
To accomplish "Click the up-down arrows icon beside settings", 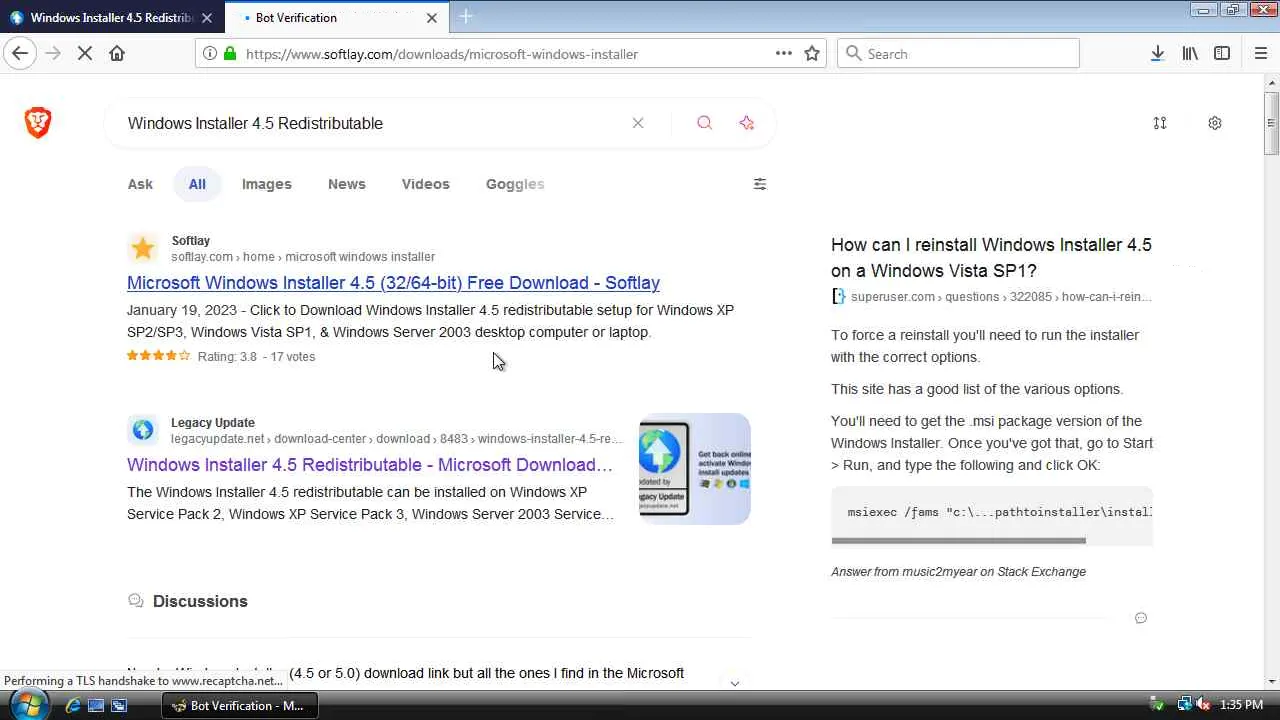I will coord(1160,123).
